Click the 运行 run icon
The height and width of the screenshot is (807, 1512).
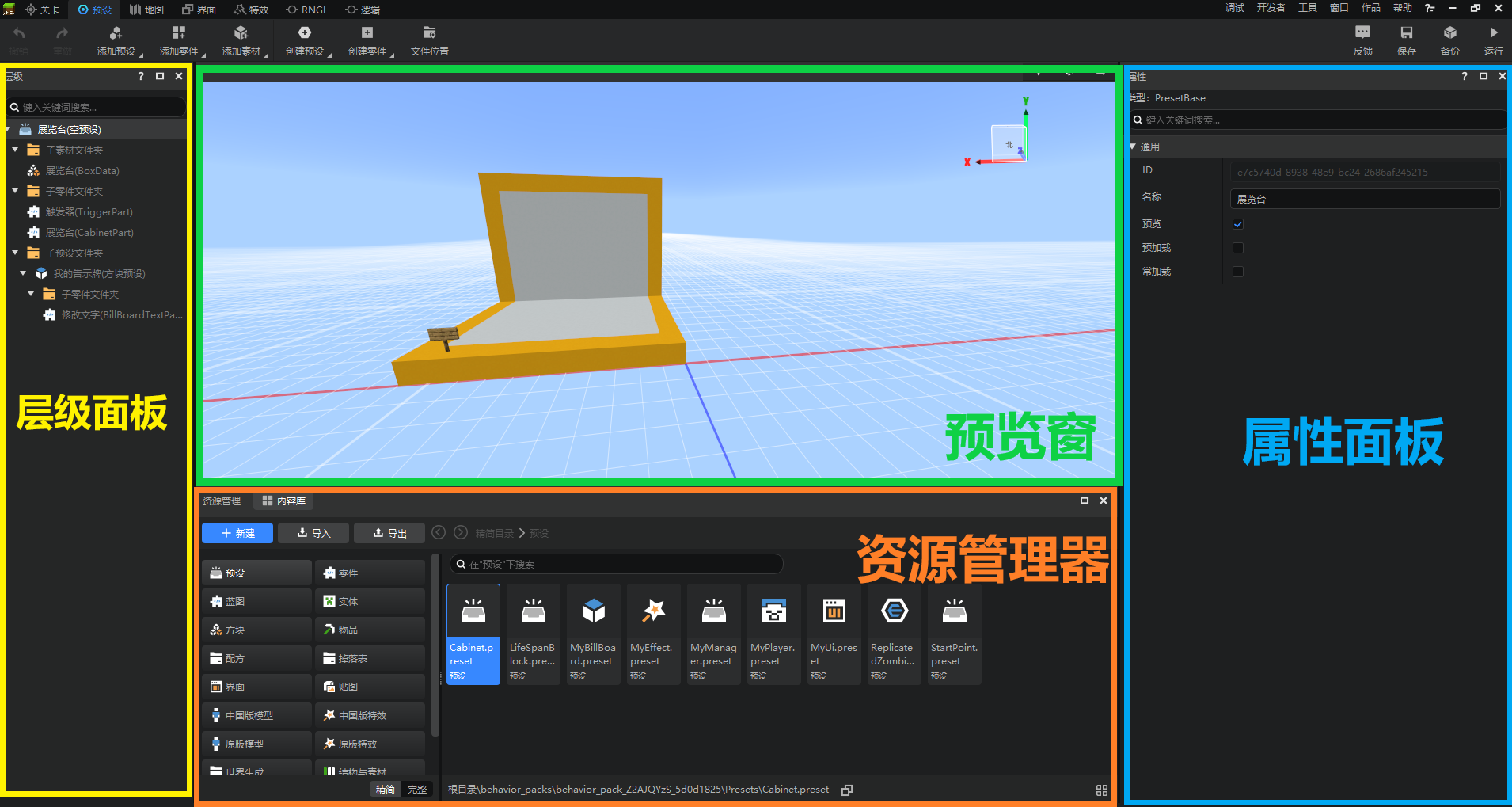click(x=1493, y=32)
